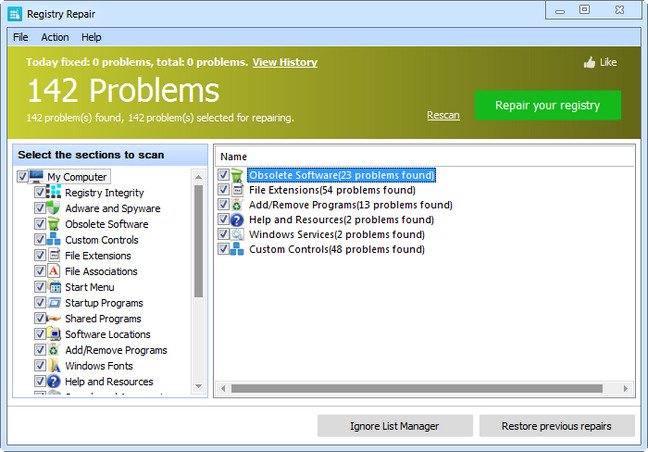This screenshot has width=648, height=452.
Task: Click the horizontal scrollbar in results panel
Action: click(420, 388)
